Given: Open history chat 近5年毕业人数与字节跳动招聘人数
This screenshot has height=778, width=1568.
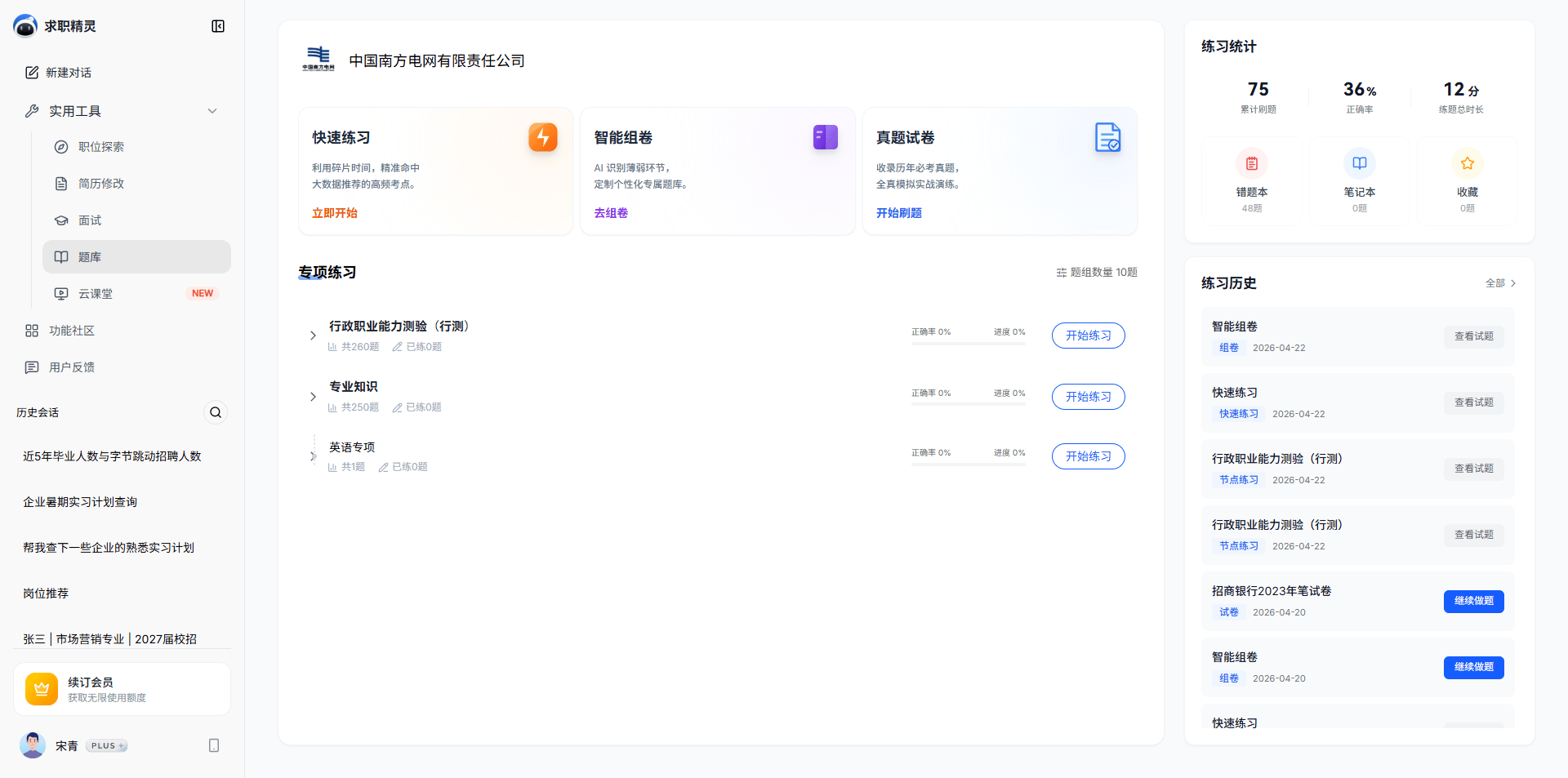Looking at the screenshot, I should coord(122,456).
